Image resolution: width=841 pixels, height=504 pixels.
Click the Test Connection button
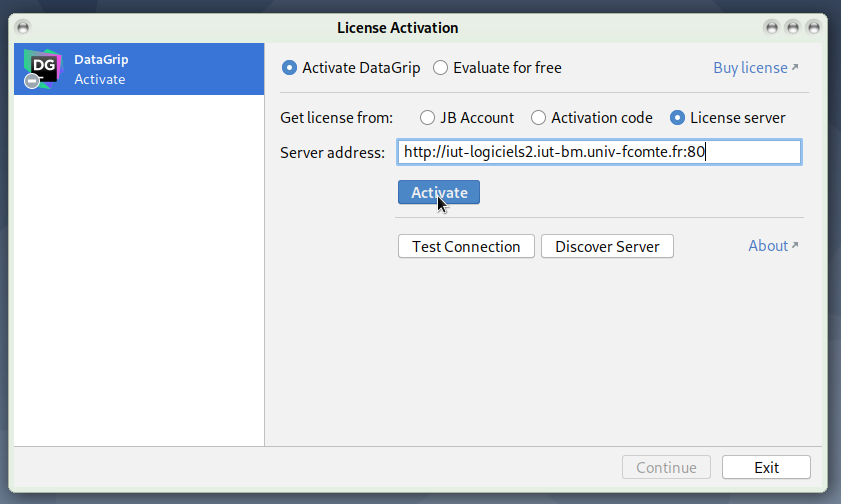(466, 246)
